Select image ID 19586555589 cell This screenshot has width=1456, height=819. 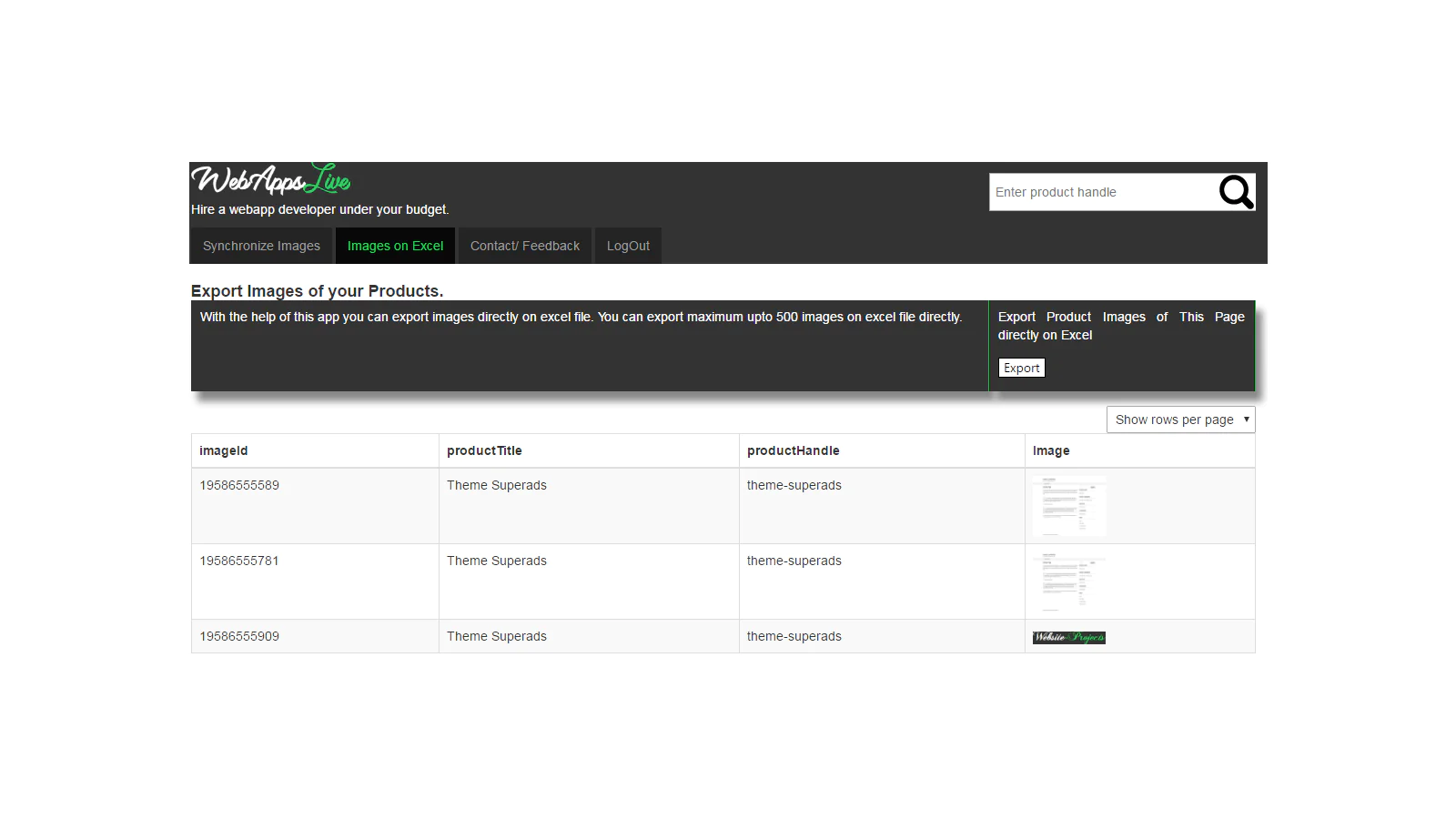(239, 485)
